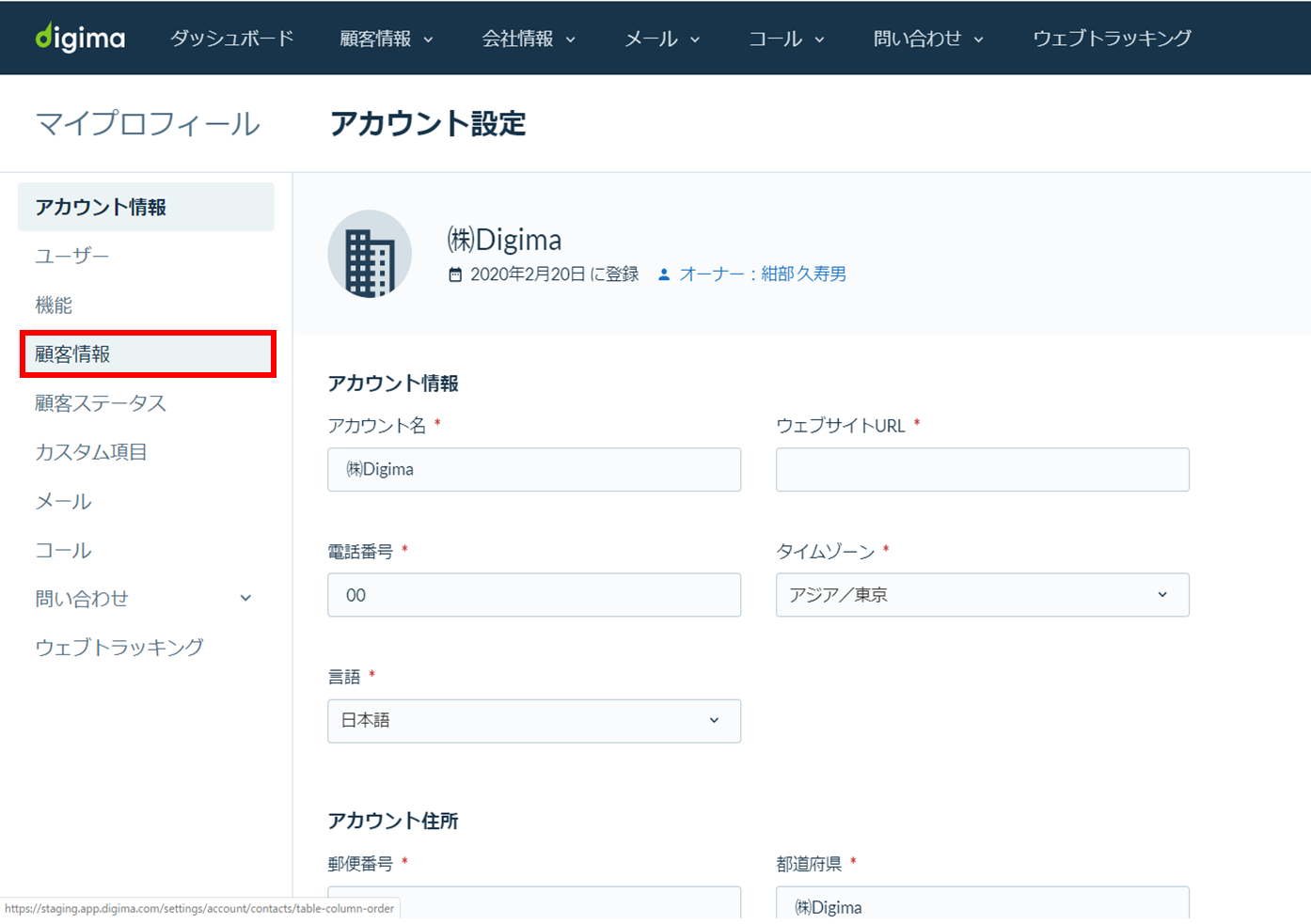Click the 2020年2月20日 に登録 text
Image resolution: width=1311 pixels, height=924 pixels.
click(x=554, y=274)
